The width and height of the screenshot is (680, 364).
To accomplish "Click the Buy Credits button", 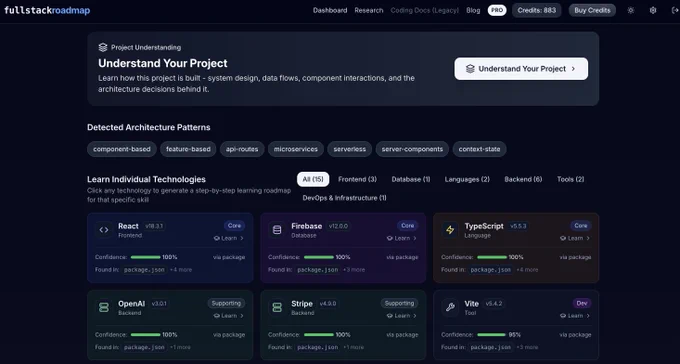I will [592, 10].
